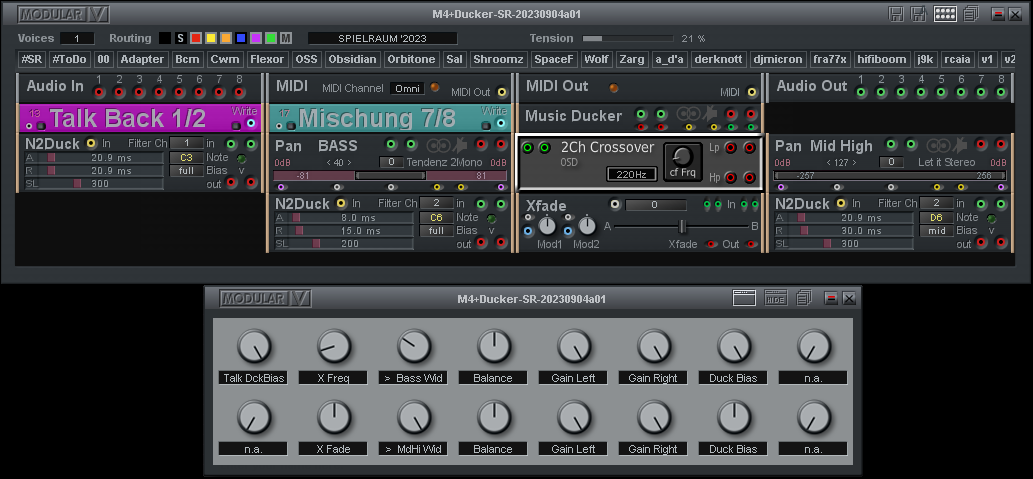
Task: Click the X Freq knob
Action: click(x=334, y=348)
